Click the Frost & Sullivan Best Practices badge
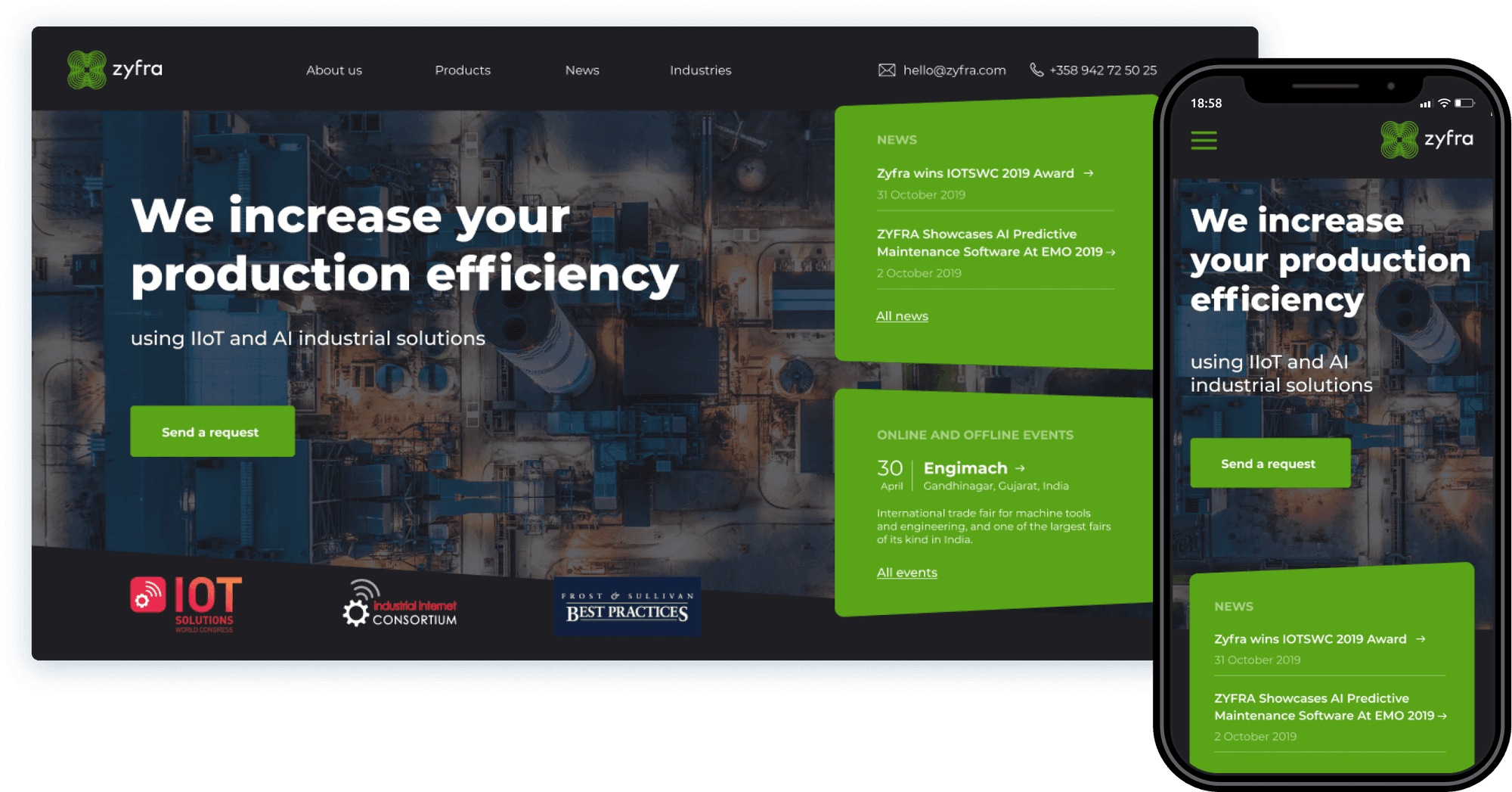The width and height of the screenshot is (1512, 792). [627, 607]
